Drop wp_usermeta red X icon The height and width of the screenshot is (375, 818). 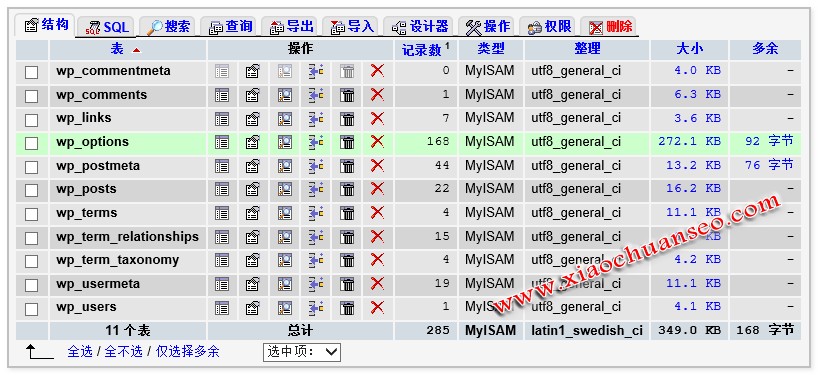pyautogui.click(x=377, y=284)
